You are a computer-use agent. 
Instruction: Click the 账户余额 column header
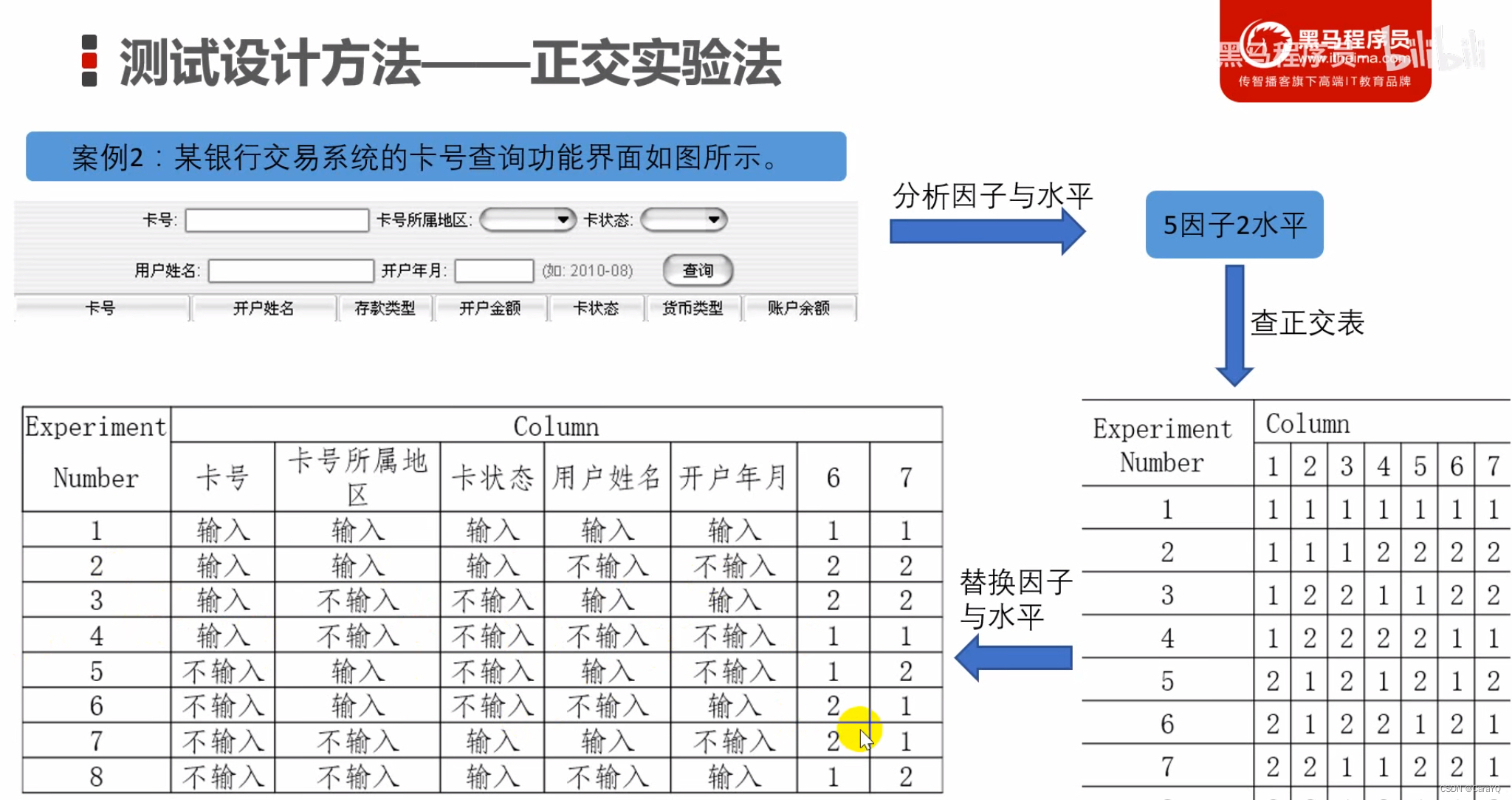(x=799, y=308)
